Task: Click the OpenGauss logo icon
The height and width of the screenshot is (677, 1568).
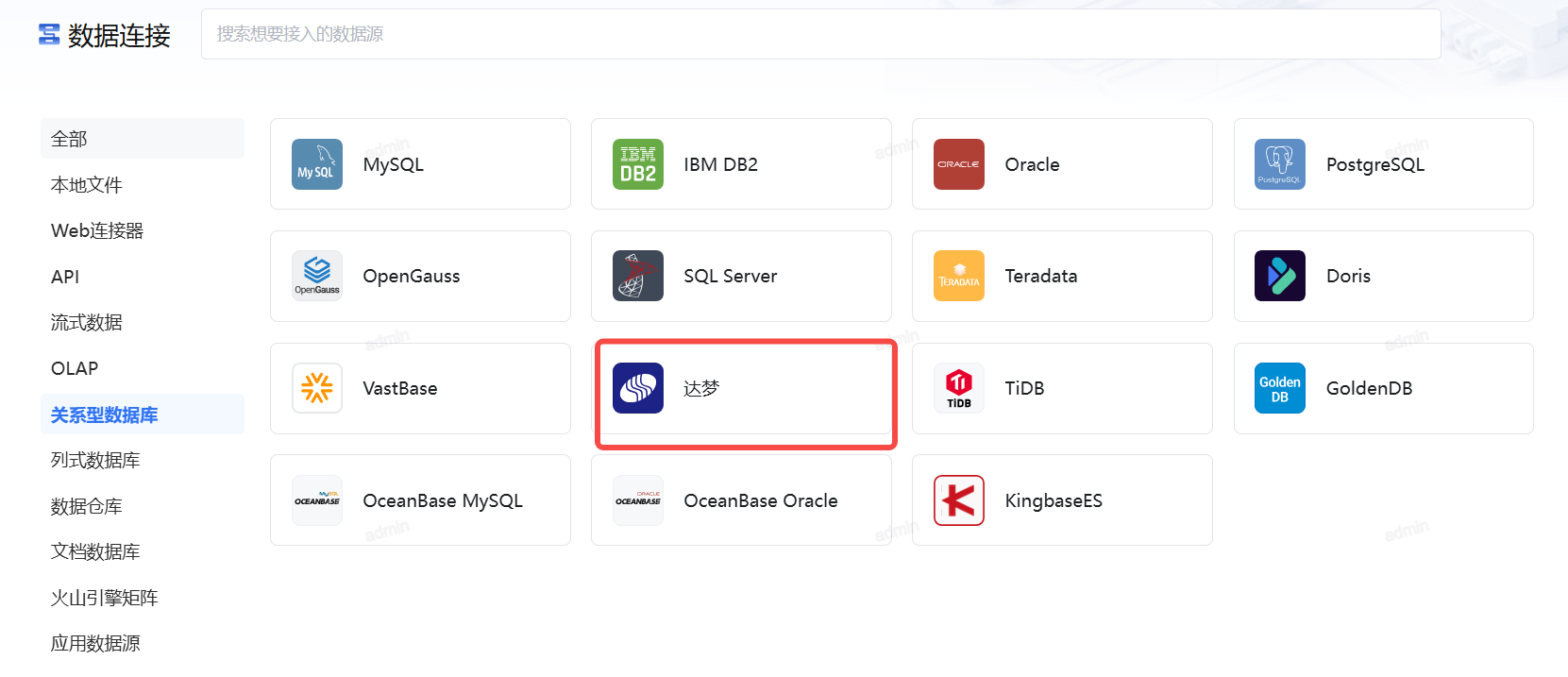Action: coord(317,276)
